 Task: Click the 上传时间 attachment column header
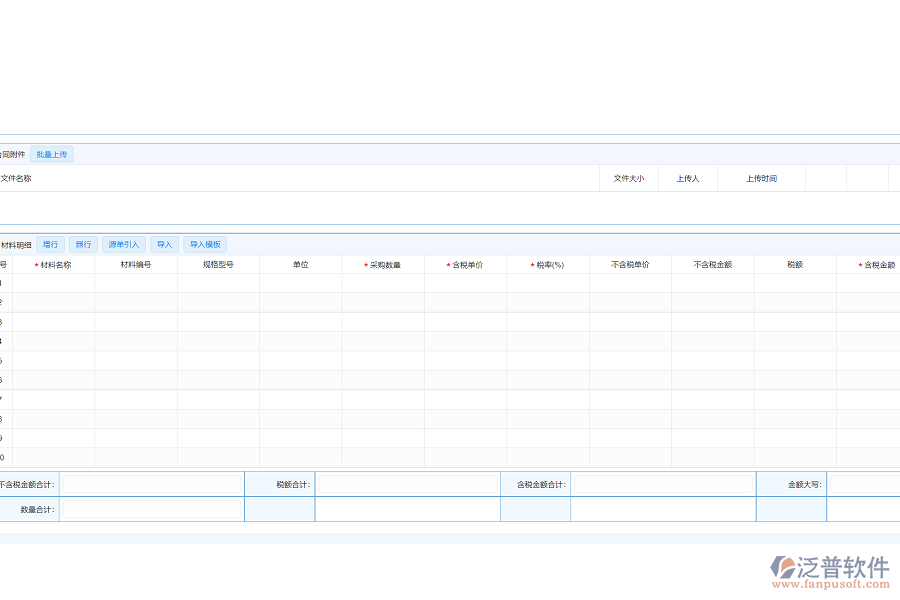click(x=761, y=179)
